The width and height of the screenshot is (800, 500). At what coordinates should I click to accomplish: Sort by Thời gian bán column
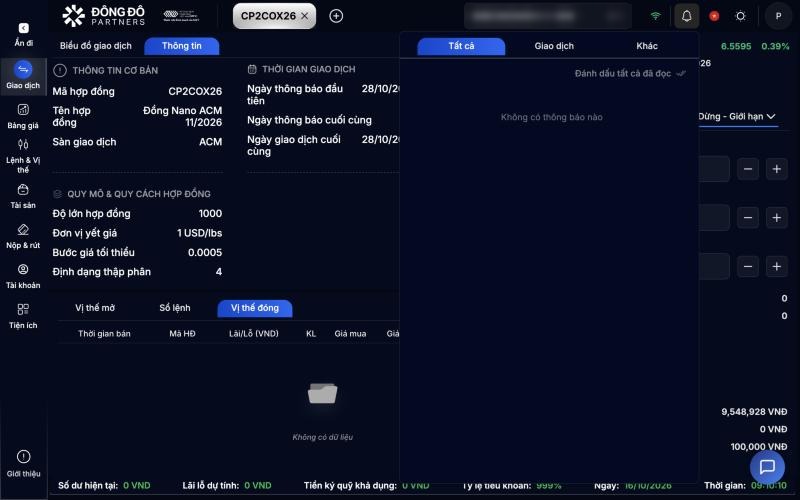(x=104, y=334)
